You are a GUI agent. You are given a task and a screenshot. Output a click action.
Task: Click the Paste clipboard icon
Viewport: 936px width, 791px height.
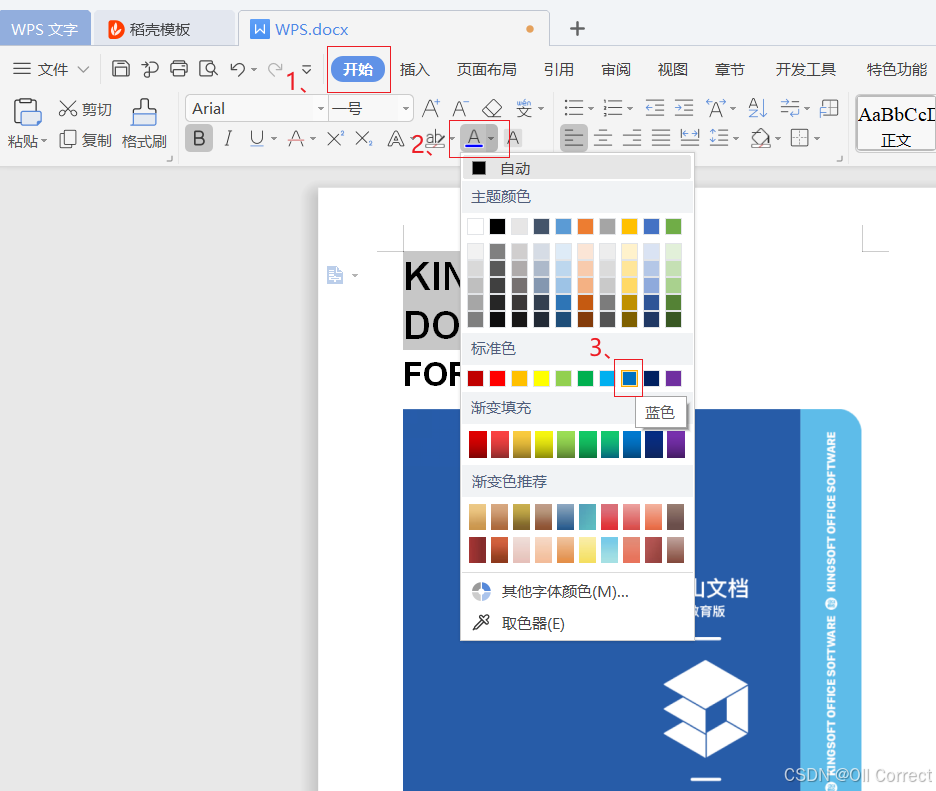[27, 112]
